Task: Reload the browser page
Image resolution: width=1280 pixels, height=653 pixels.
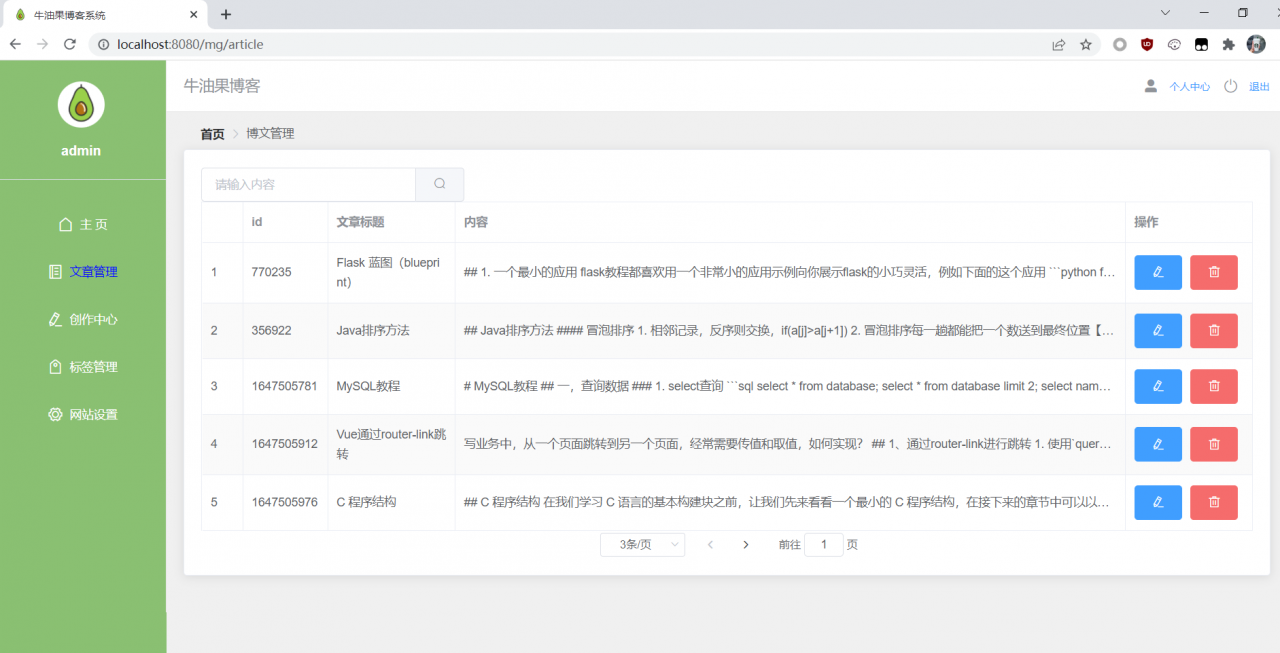Action: tap(70, 44)
